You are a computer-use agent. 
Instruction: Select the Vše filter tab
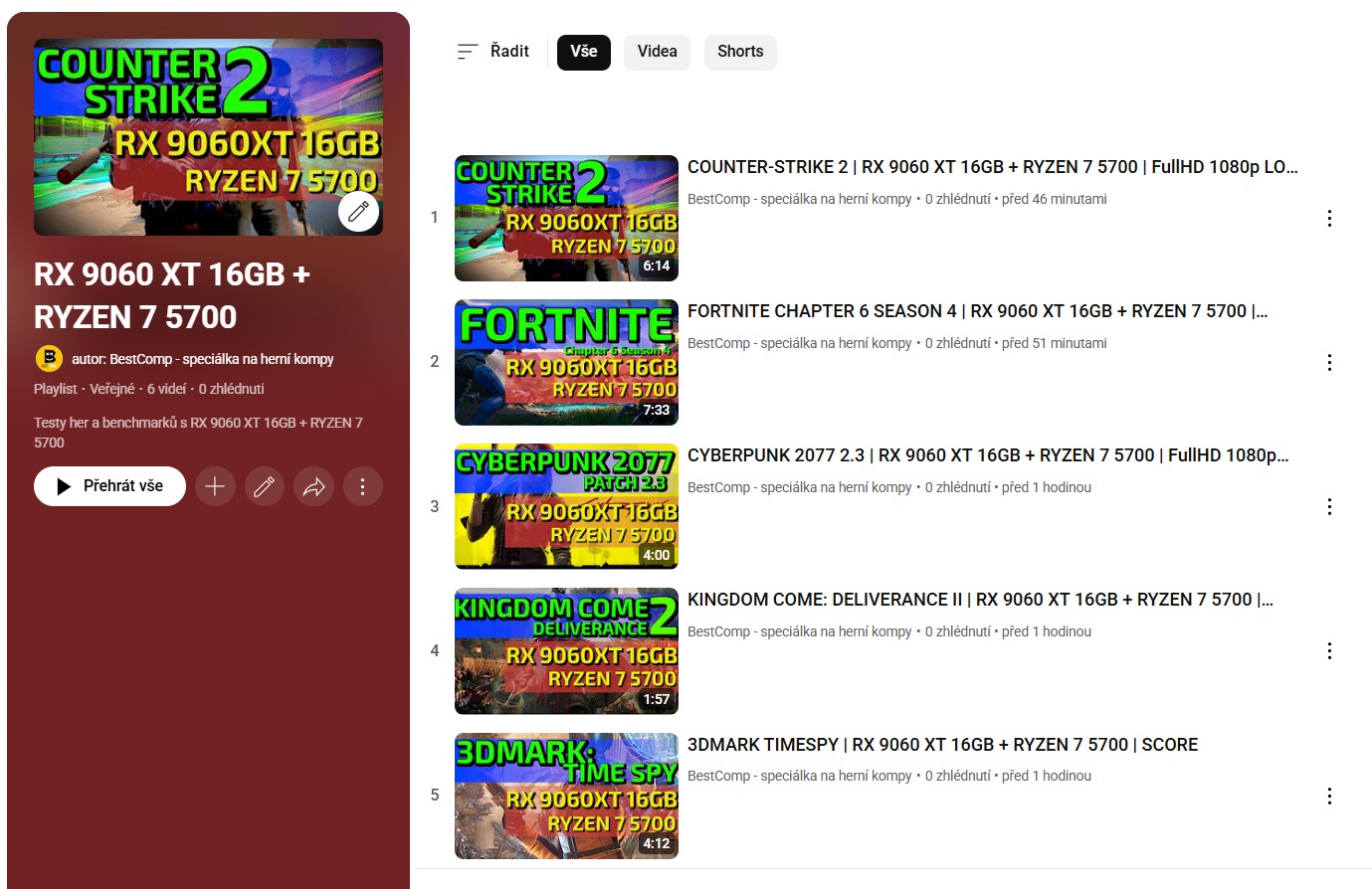(584, 52)
